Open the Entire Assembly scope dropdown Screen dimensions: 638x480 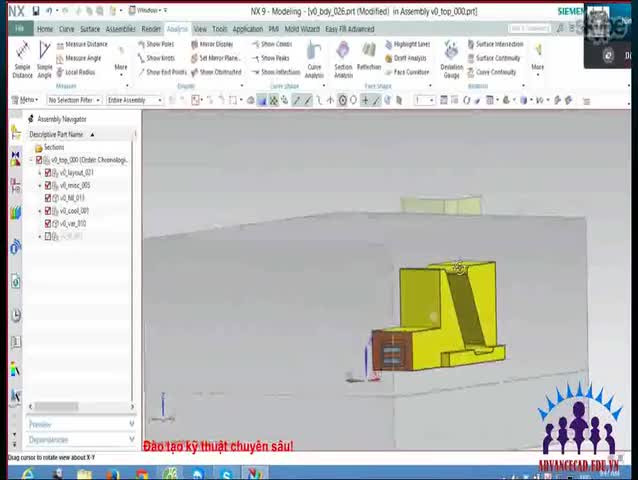pos(134,100)
